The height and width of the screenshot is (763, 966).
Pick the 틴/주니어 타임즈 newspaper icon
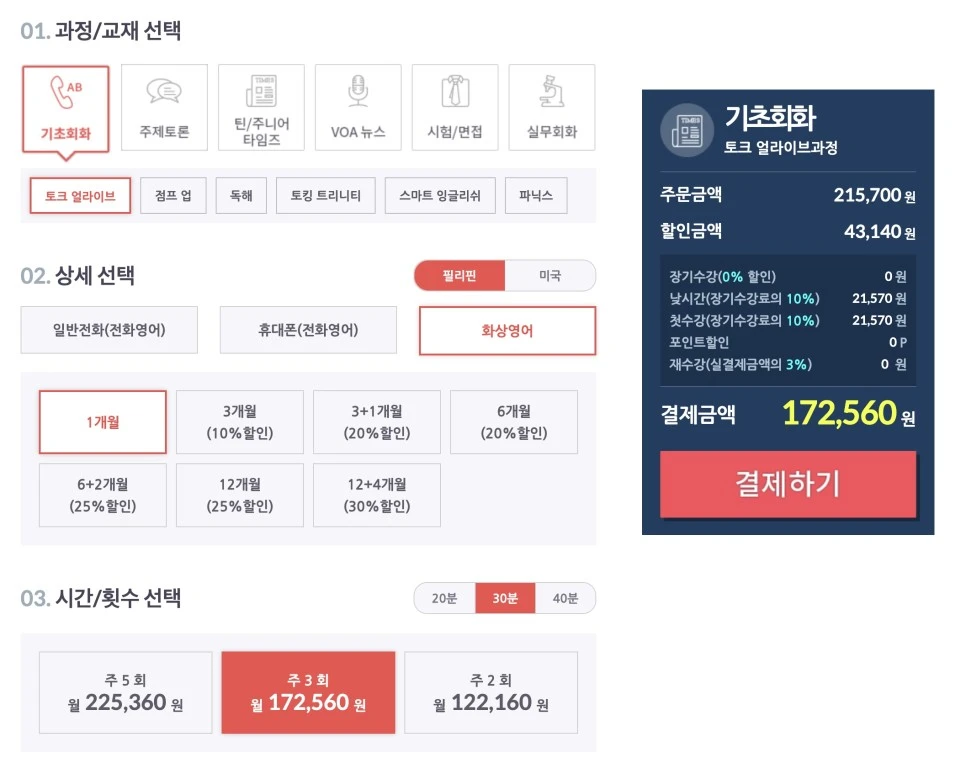click(261, 91)
